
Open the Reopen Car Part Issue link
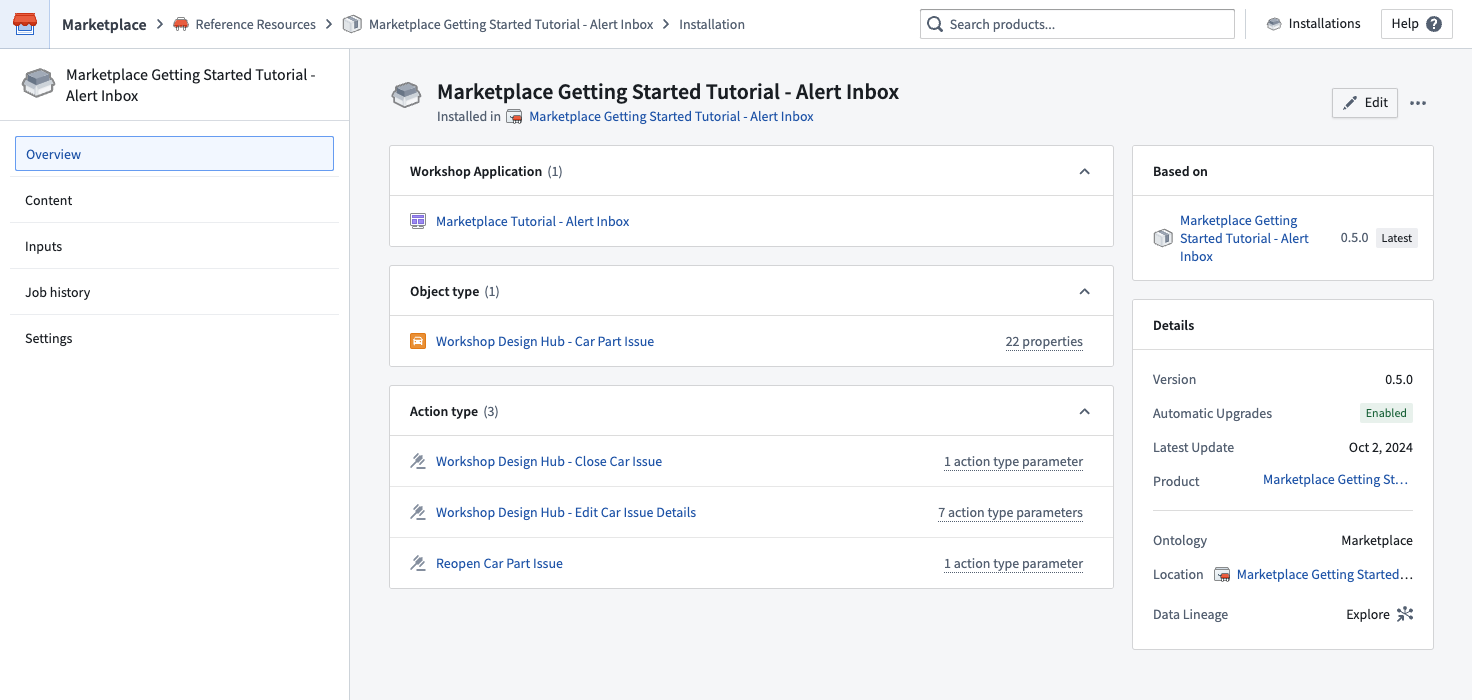coord(499,563)
